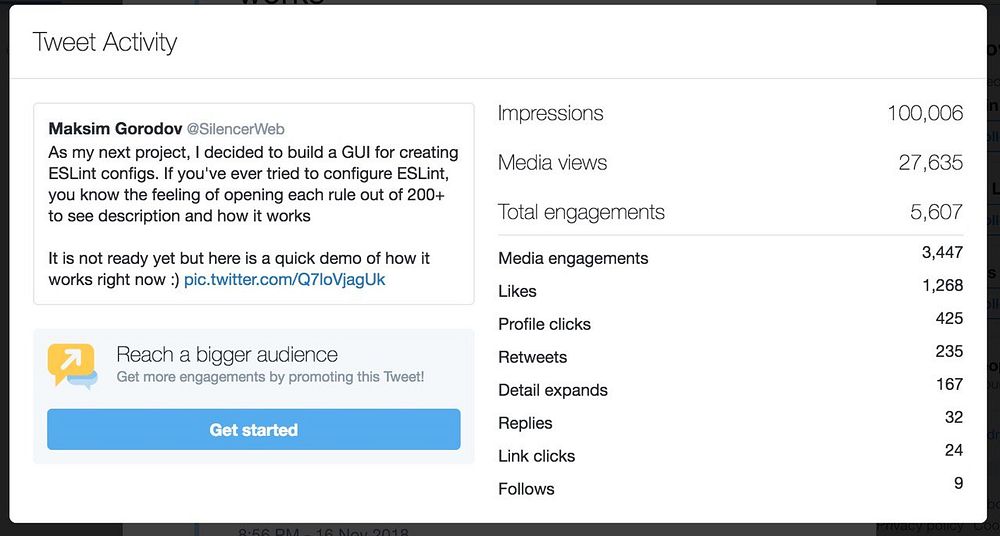This screenshot has height=536, width=1000.
Task: Select author name Maksim Gorodov
Action: [x=115, y=129]
